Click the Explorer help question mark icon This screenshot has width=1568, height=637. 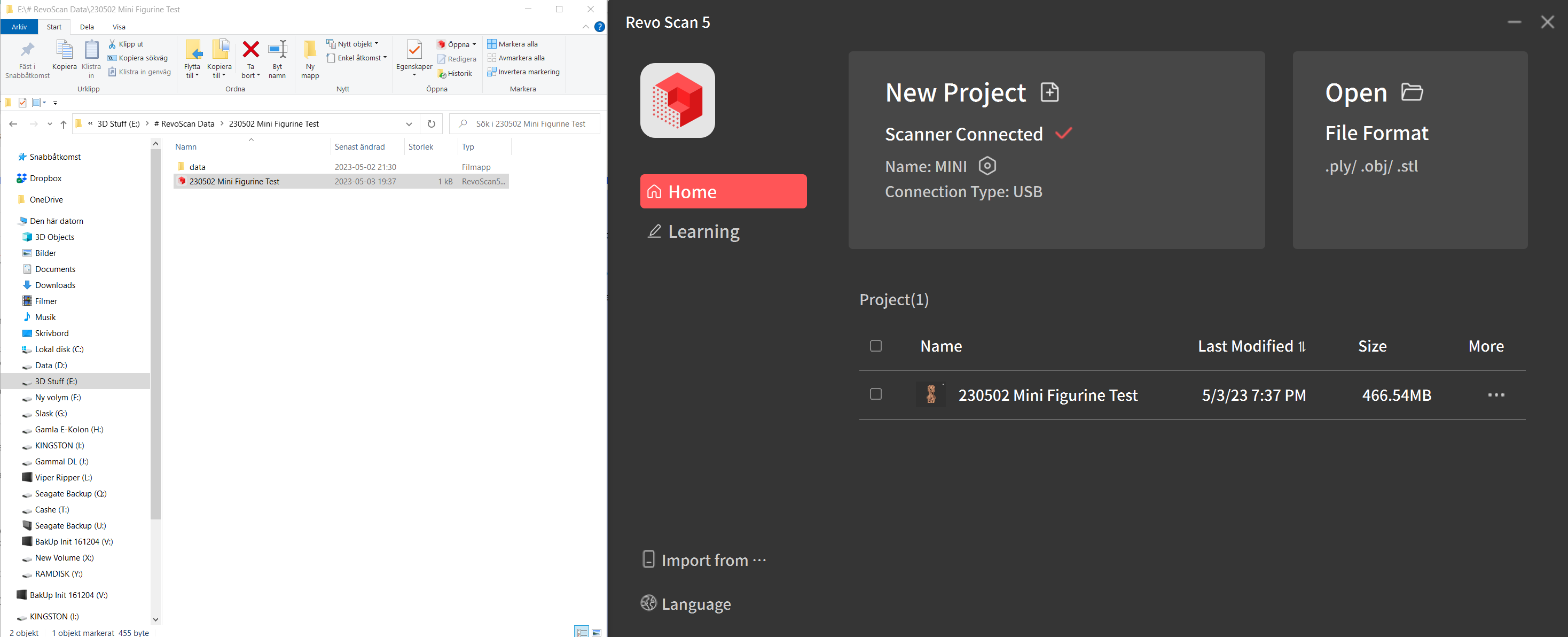[599, 27]
